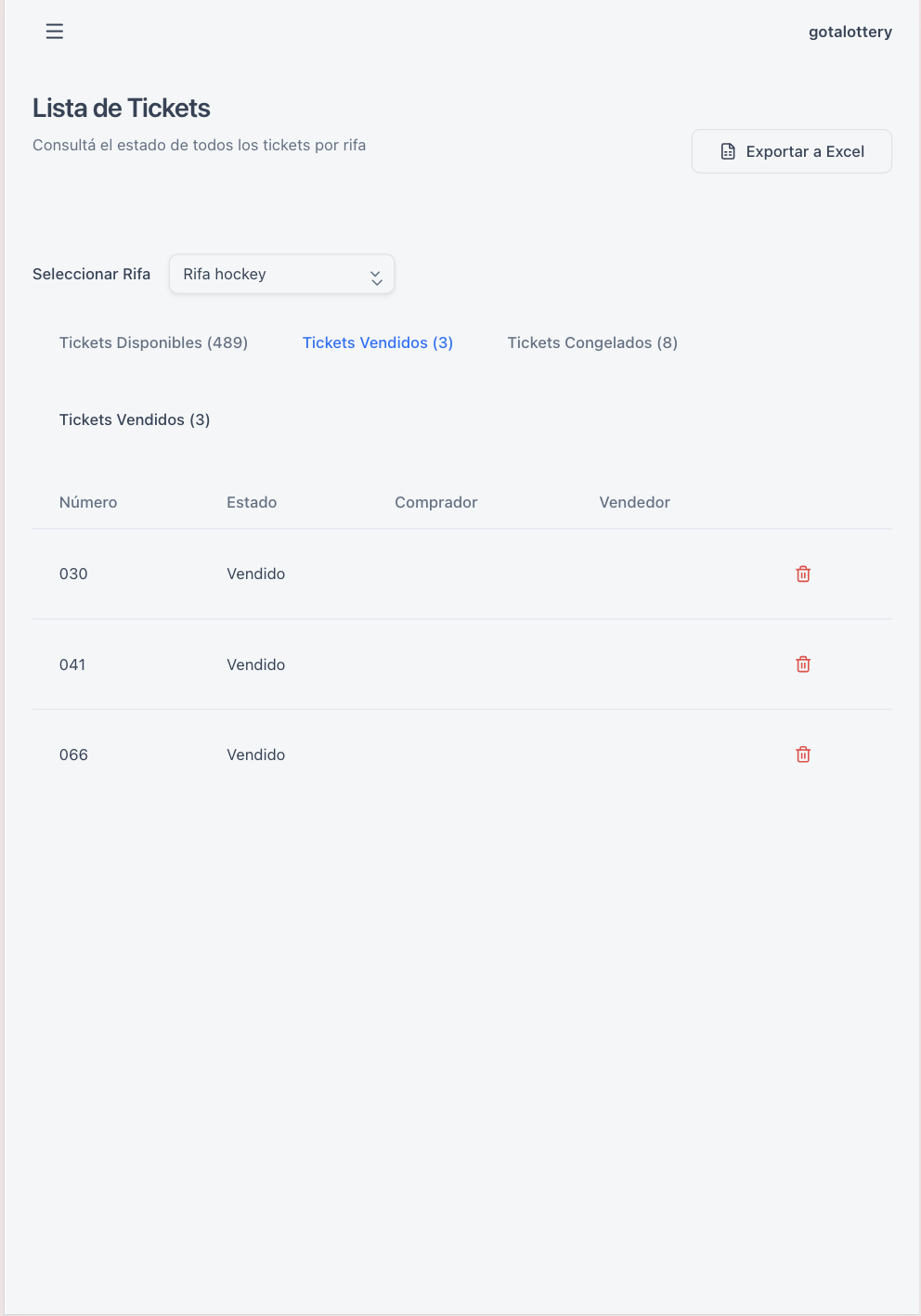Open Tickets Congelados (8) tab
The image size is (921, 1316).
pyautogui.click(x=592, y=342)
